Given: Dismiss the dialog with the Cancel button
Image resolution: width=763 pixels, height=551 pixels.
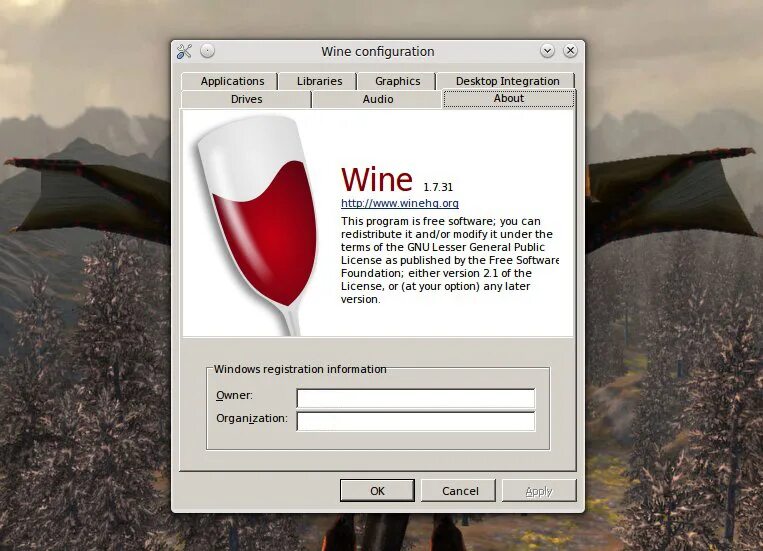Looking at the screenshot, I should [460, 491].
